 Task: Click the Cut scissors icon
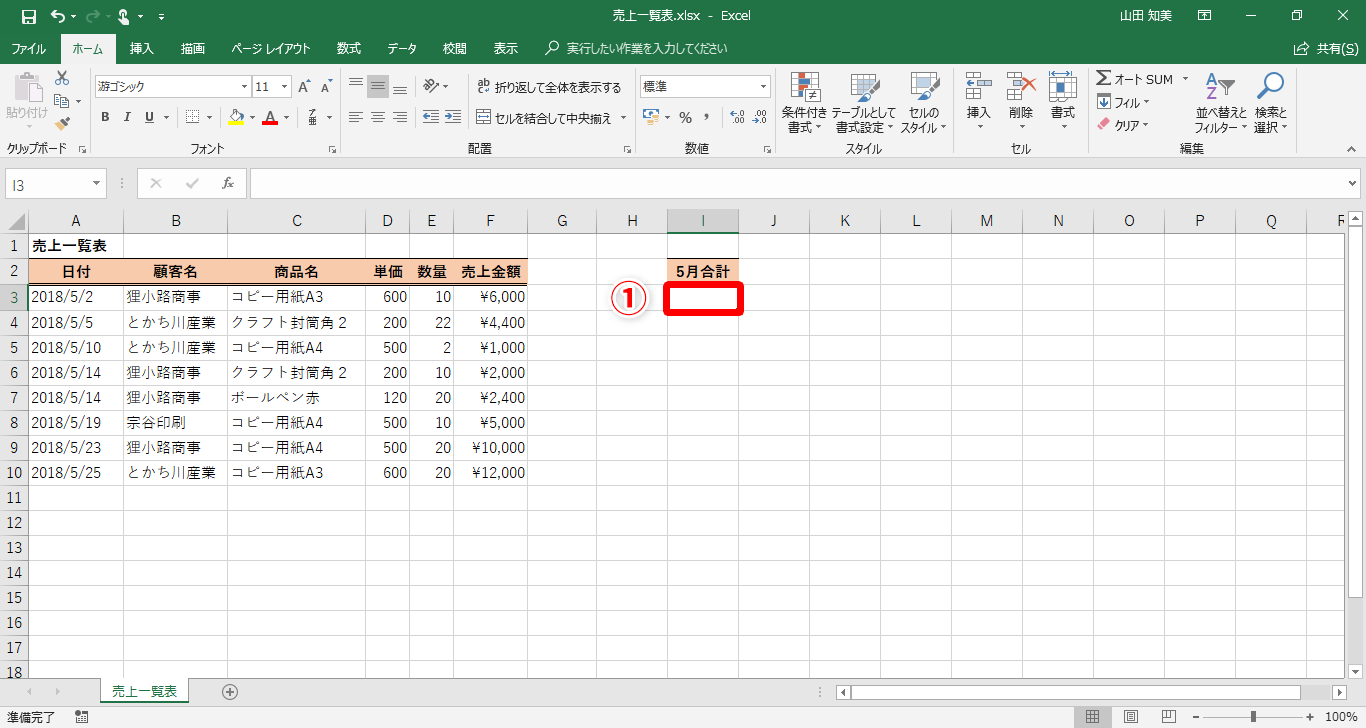[x=62, y=78]
